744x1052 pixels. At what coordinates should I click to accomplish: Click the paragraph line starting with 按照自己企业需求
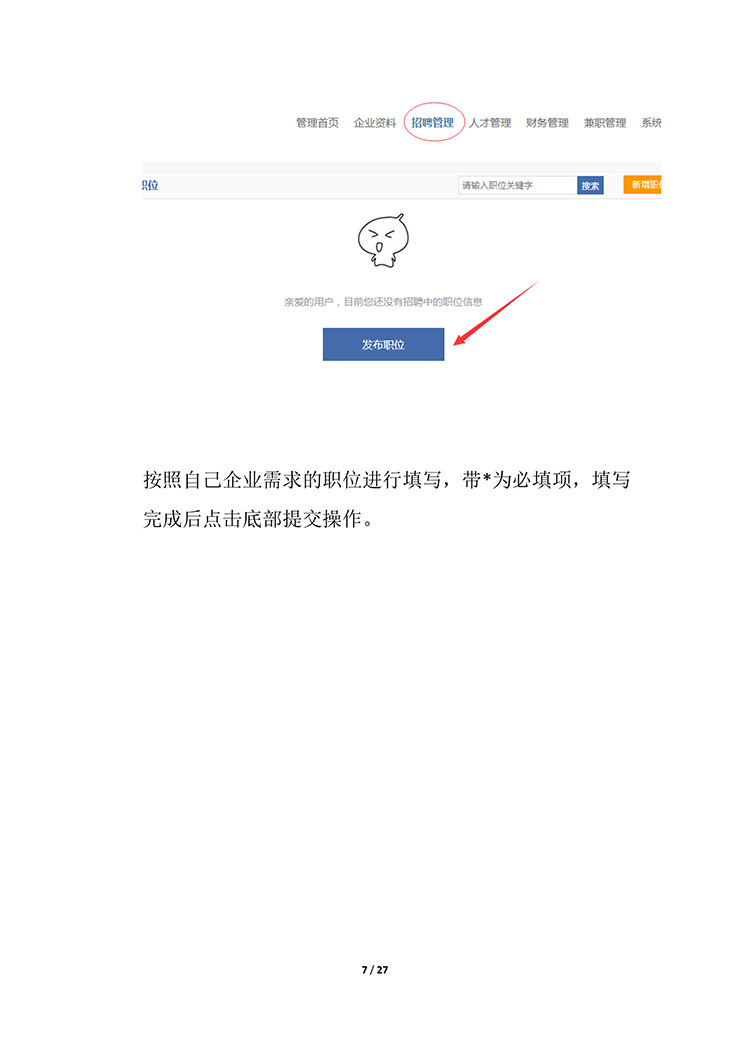pos(387,480)
